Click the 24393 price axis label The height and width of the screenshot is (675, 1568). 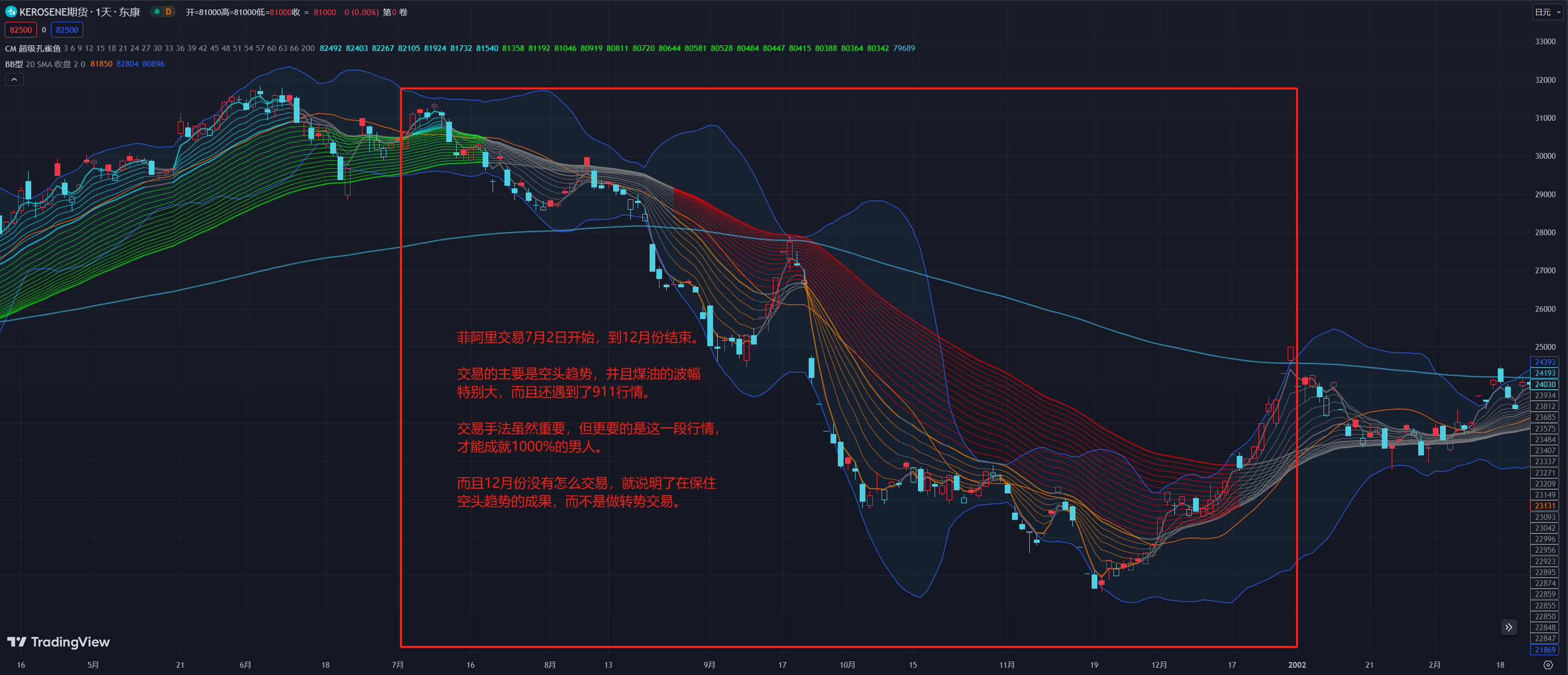1545,362
